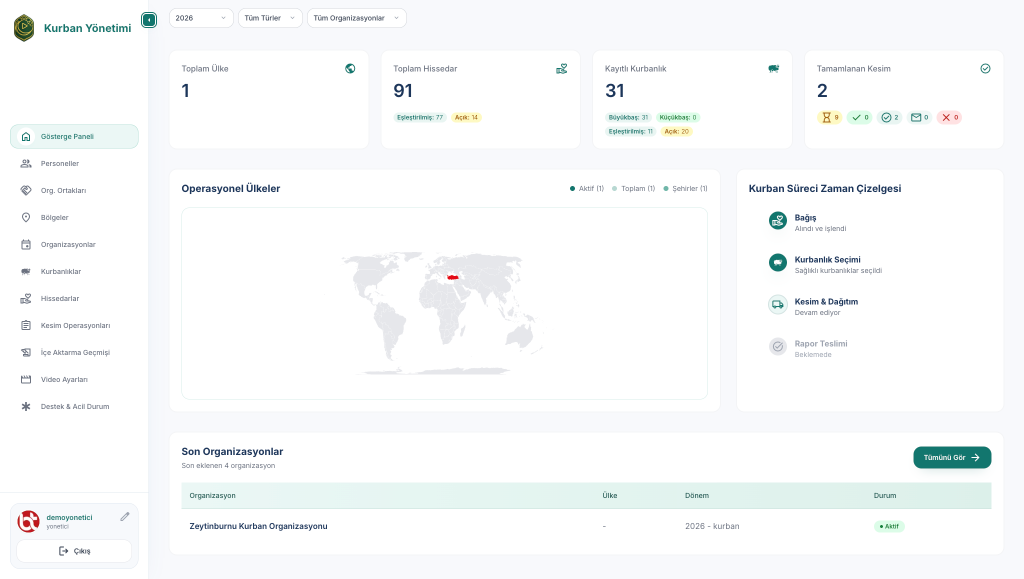This screenshot has width=1024, height=579.
Task: Expand the Tüm Türler dropdown
Action: pos(270,18)
